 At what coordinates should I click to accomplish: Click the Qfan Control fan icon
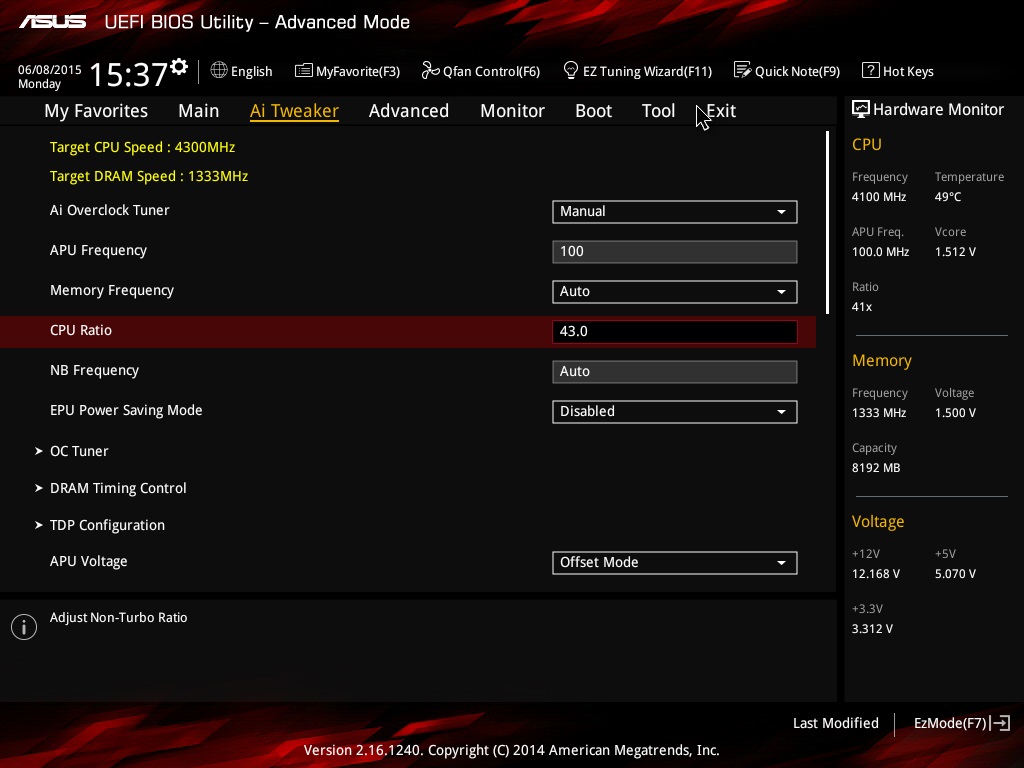pos(430,70)
